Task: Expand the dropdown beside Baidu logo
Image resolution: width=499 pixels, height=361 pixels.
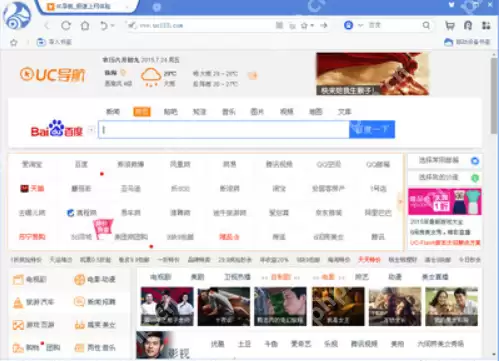Action: pyautogui.click(x=91, y=130)
